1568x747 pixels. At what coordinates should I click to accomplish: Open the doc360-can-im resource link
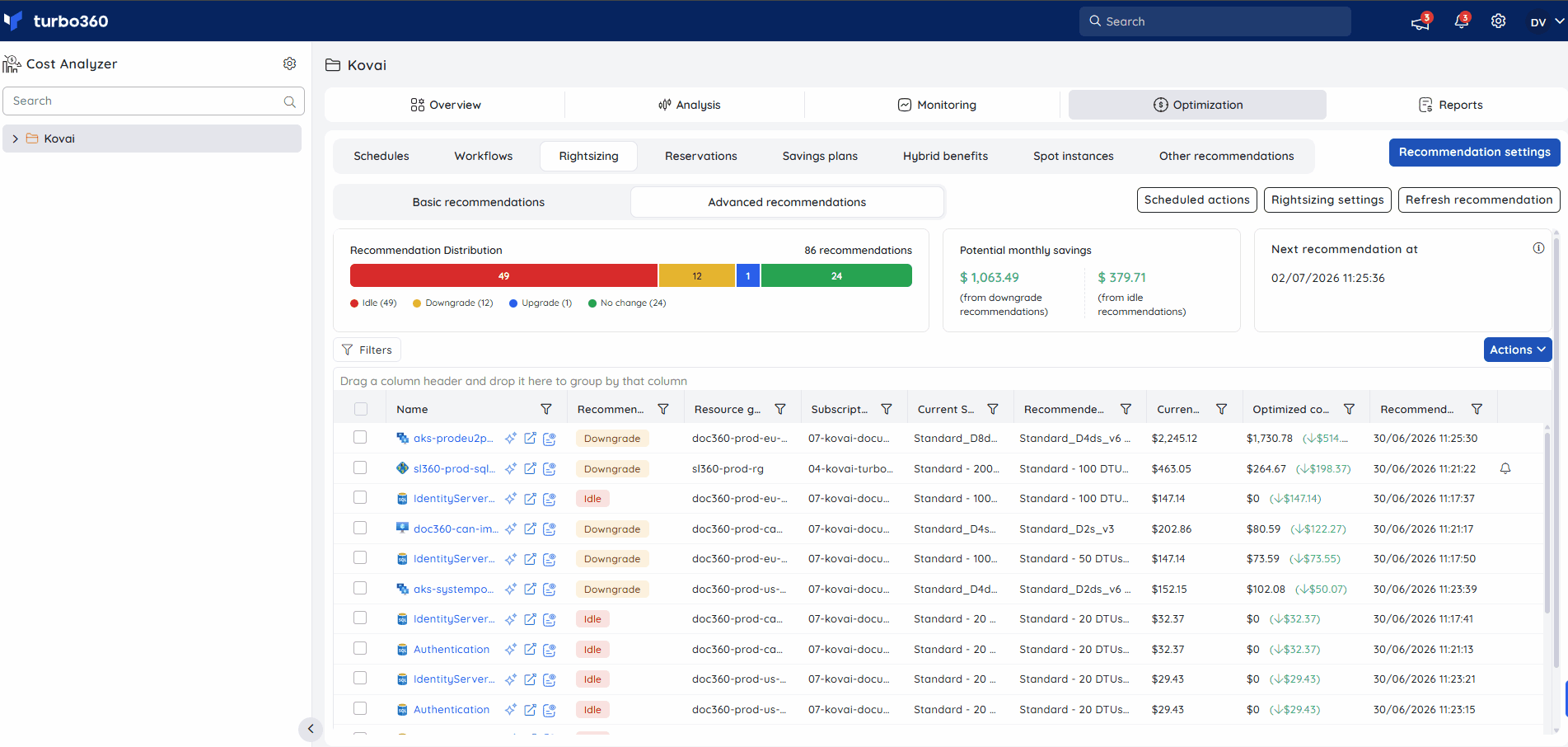pos(456,529)
